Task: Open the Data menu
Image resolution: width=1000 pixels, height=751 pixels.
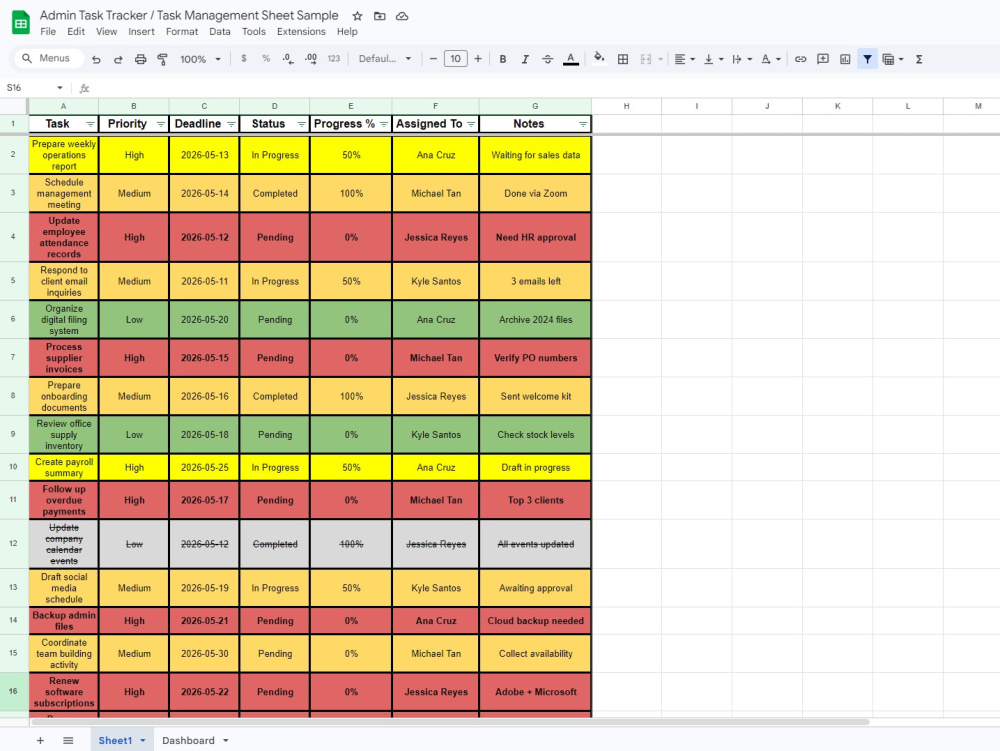Action: click(x=219, y=32)
